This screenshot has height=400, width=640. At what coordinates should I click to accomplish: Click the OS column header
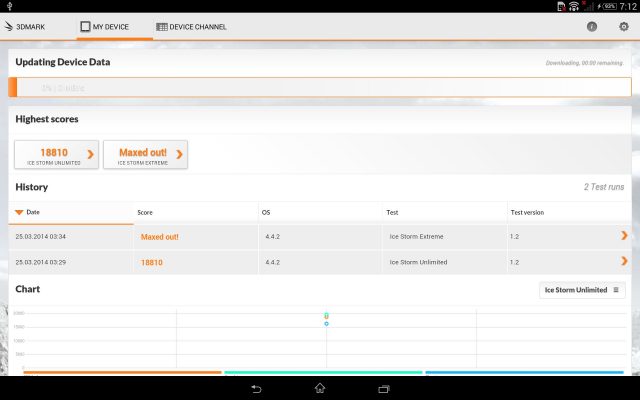click(320, 212)
